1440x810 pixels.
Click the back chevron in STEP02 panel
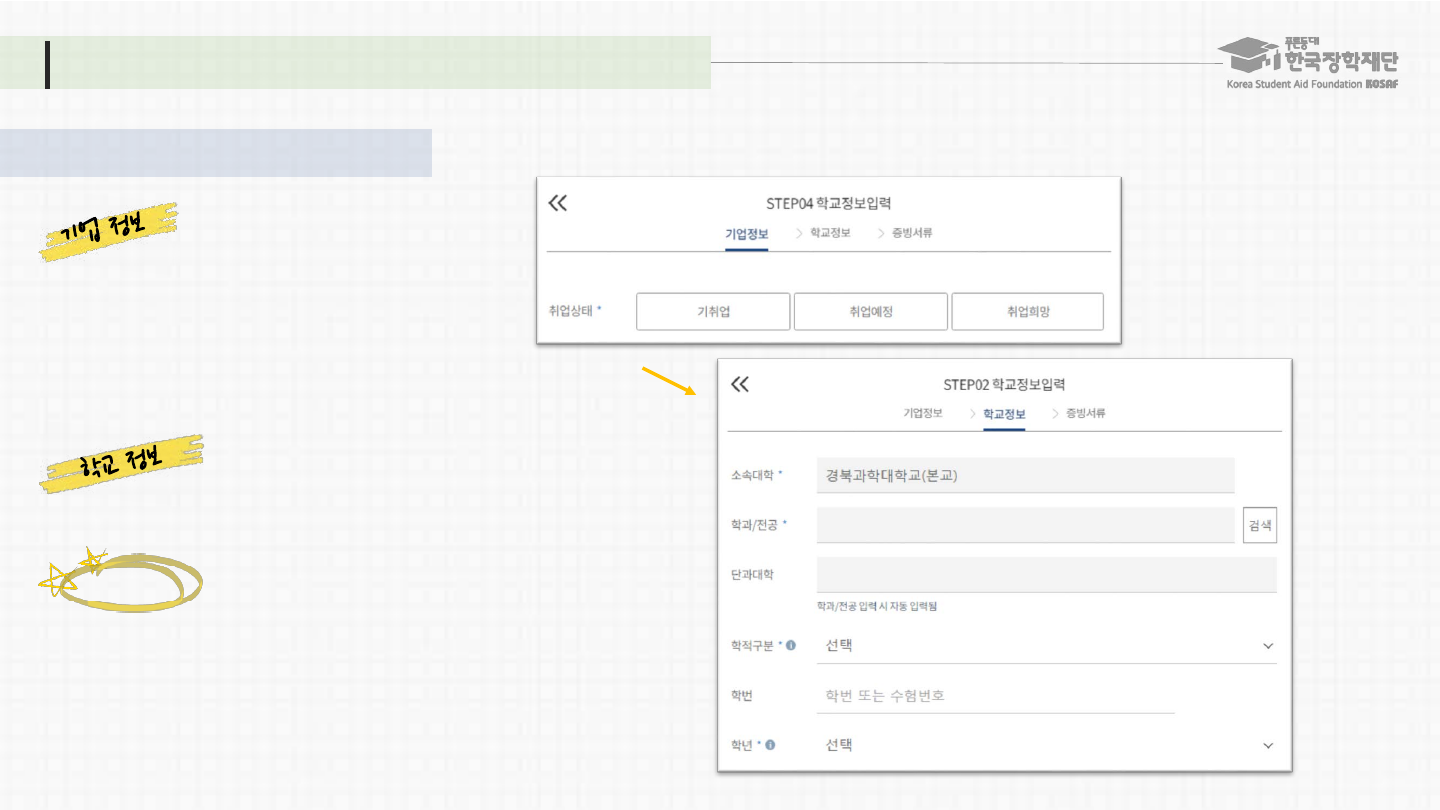click(x=739, y=384)
